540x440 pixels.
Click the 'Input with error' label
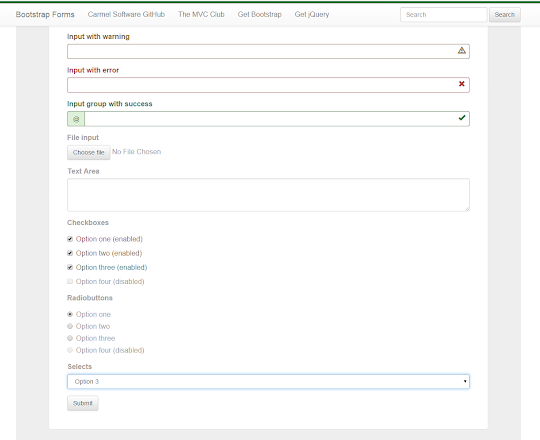[93, 70]
